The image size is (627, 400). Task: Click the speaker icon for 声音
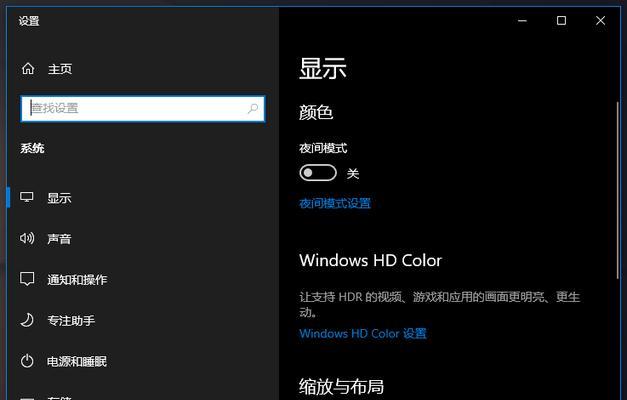click(x=27, y=238)
